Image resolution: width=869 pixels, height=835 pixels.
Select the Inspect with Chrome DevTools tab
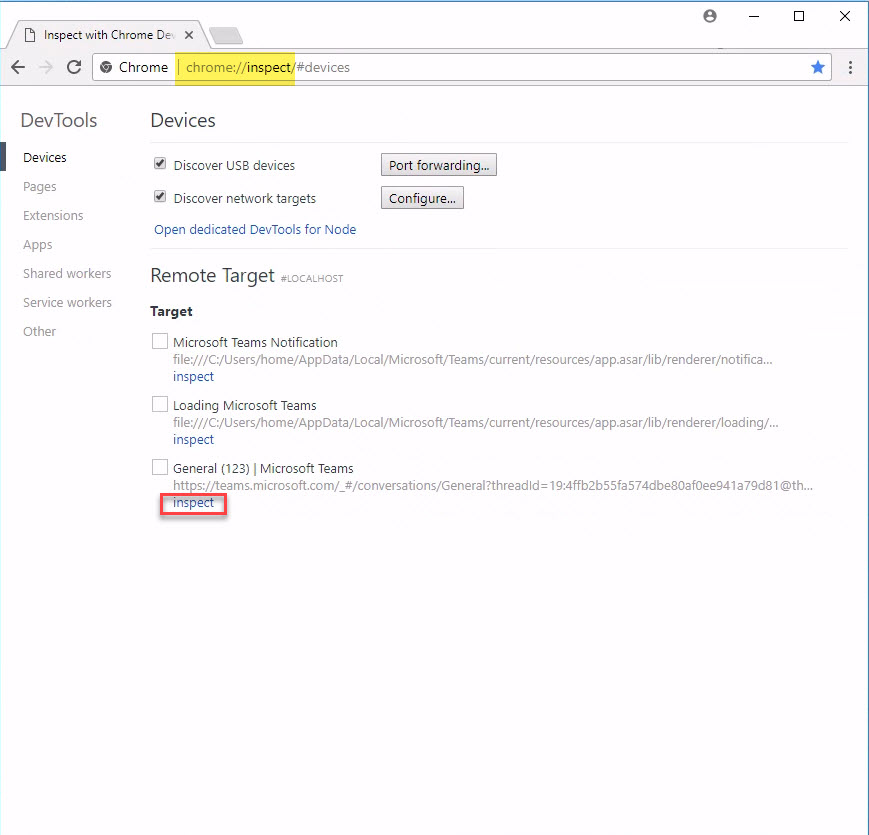pyautogui.click(x=109, y=35)
